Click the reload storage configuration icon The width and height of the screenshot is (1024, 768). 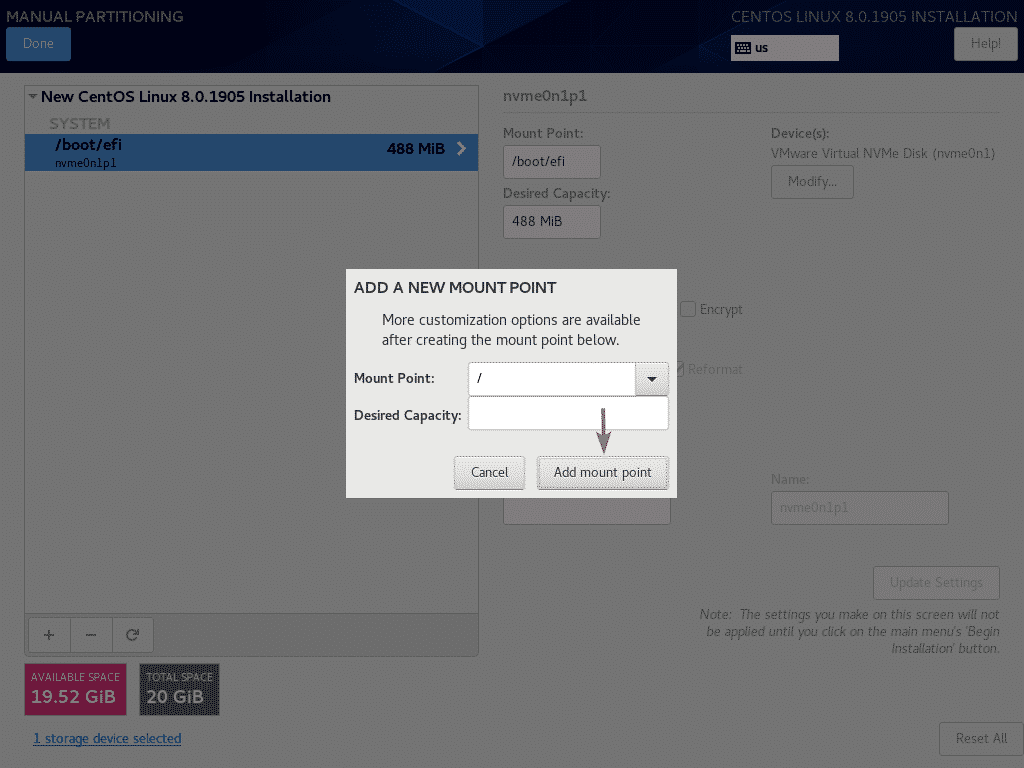click(133, 635)
